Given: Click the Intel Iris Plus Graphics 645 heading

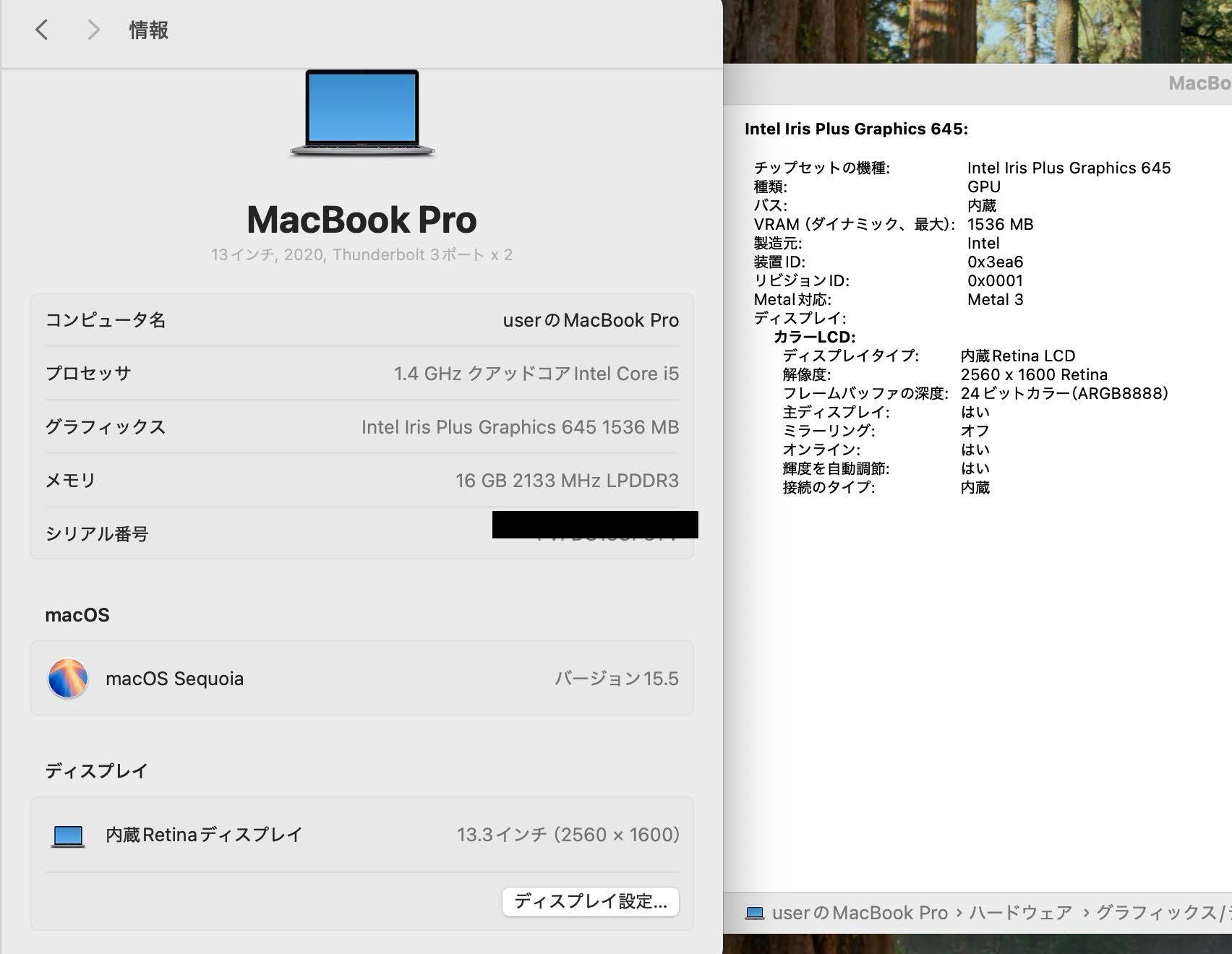Looking at the screenshot, I should (x=856, y=129).
